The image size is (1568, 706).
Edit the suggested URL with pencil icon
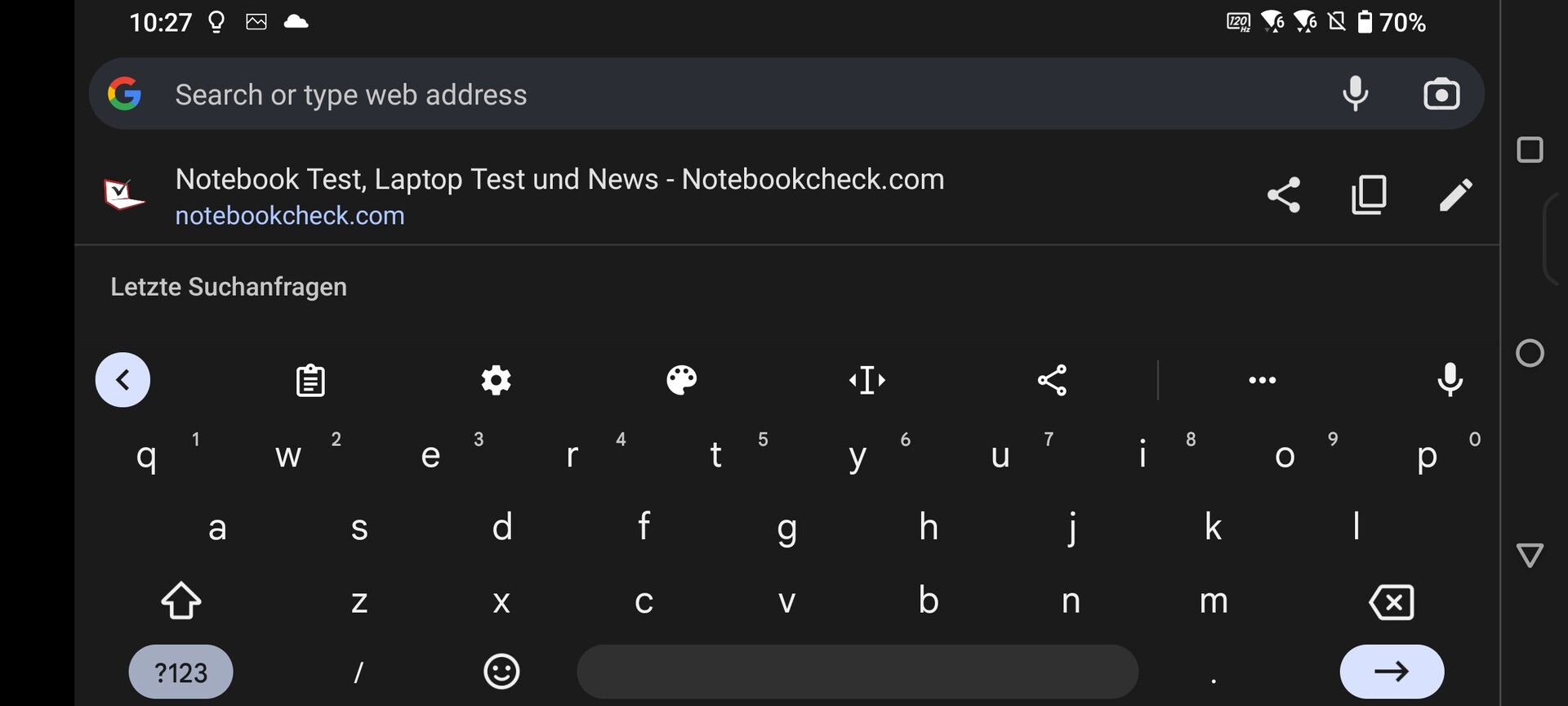tap(1455, 195)
